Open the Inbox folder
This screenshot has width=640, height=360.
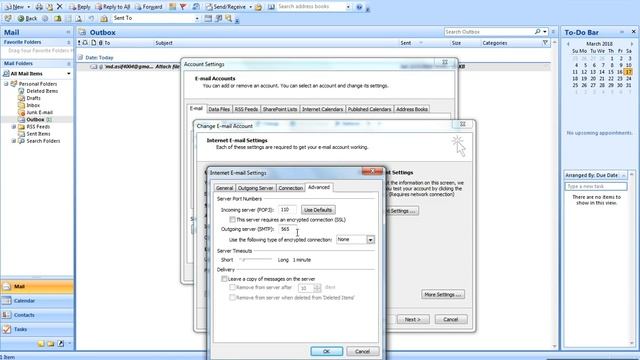point(33,105)
